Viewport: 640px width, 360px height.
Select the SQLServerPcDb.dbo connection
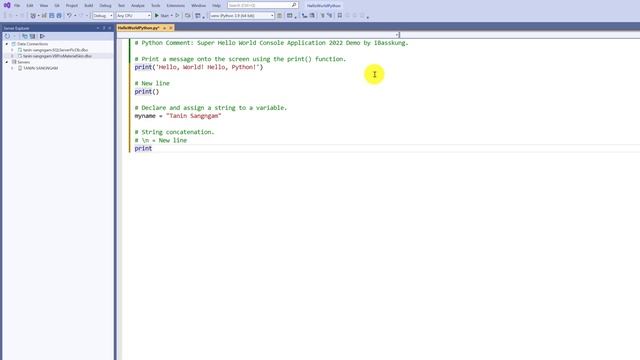click(x=55, y=50)
